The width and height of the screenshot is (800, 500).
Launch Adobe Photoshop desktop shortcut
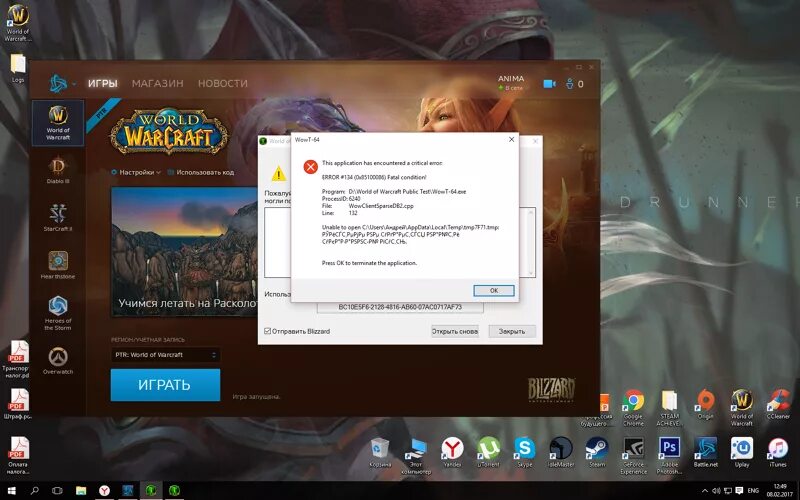tap(669, 456)
